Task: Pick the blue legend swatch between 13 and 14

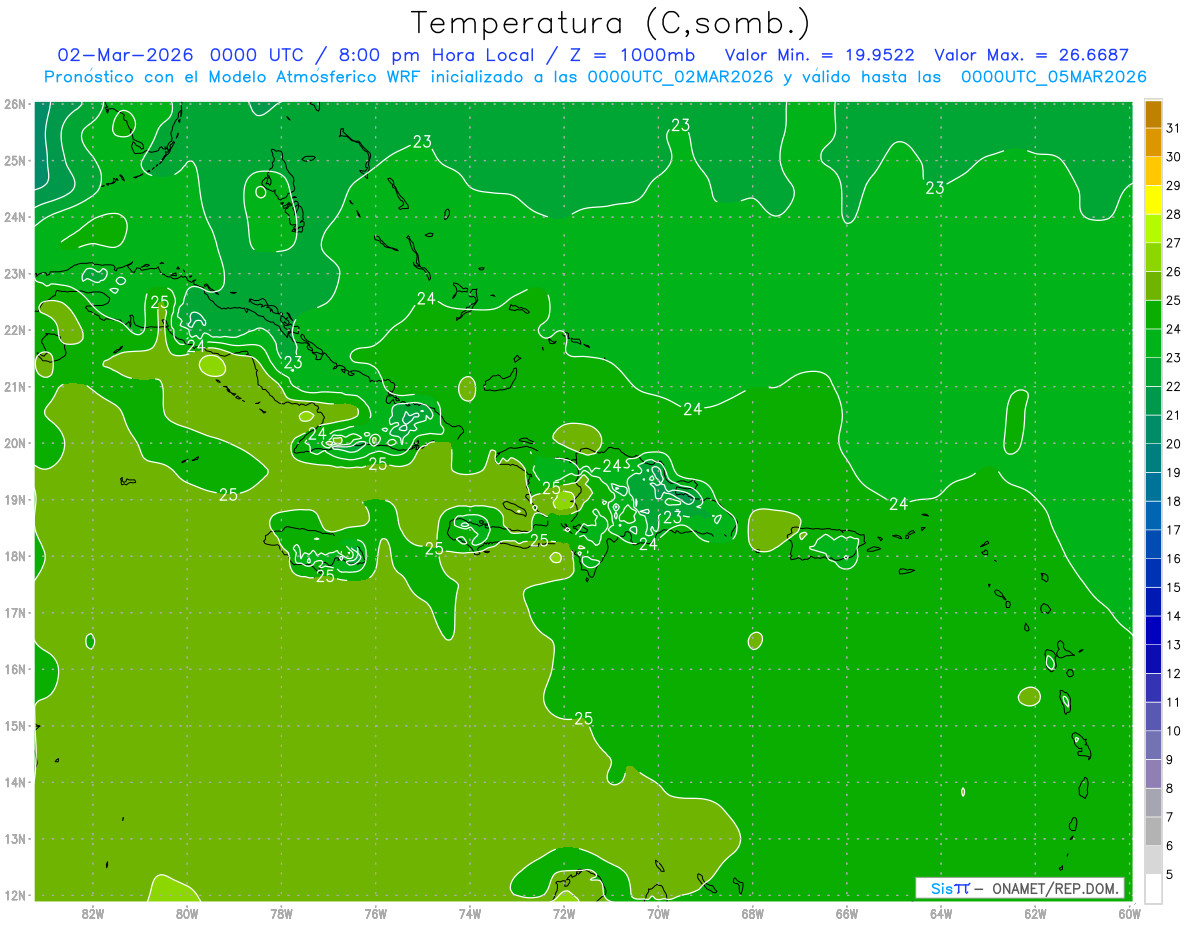Action: (1154, 631)
